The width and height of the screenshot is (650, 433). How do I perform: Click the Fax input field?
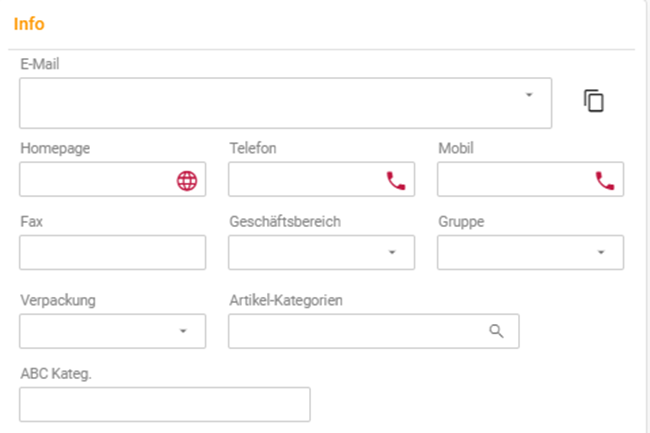(112, 252)
